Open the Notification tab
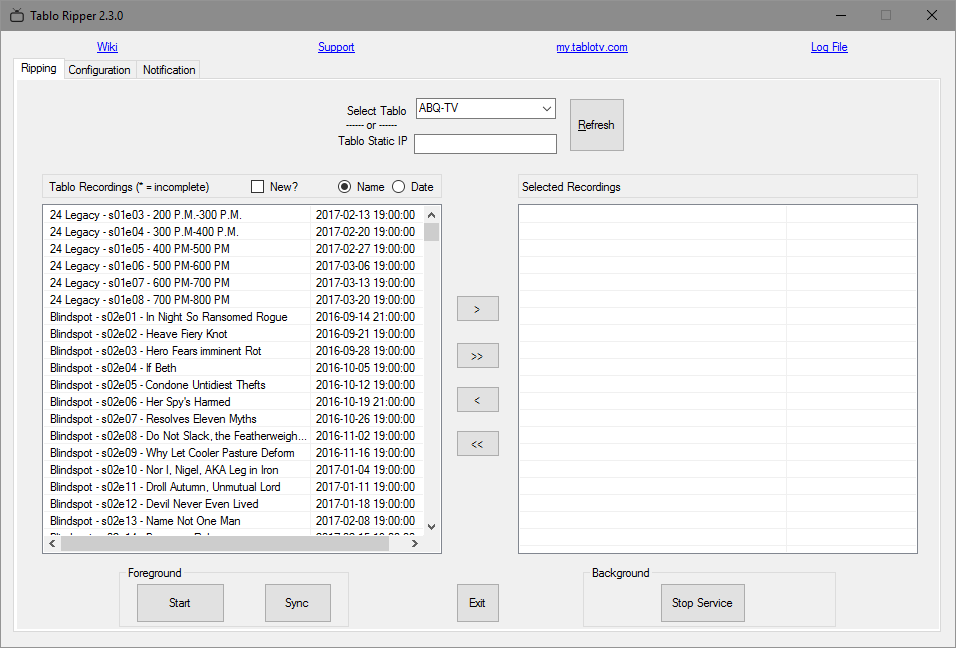Image resolution: width=956 pixels, height=648 pixels. pyautogui.click(x=168, y=70)
